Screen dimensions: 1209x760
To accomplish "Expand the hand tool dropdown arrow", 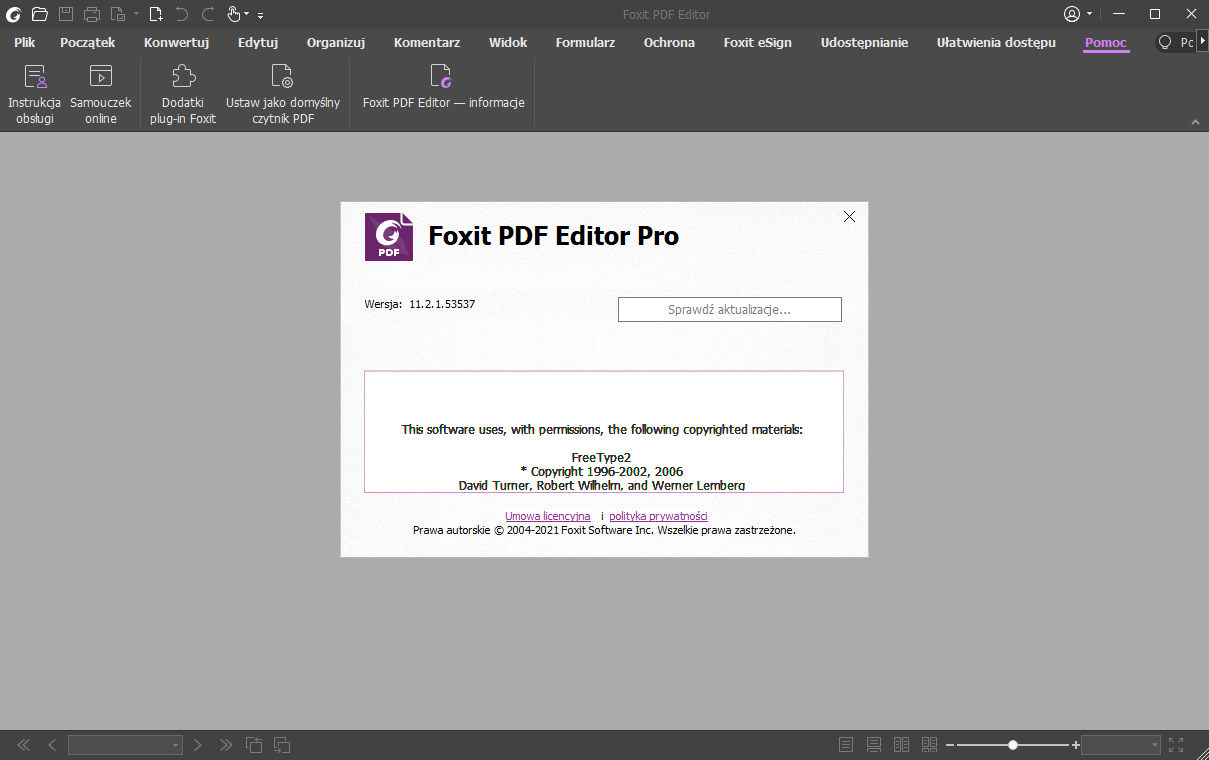I will 247,14.
